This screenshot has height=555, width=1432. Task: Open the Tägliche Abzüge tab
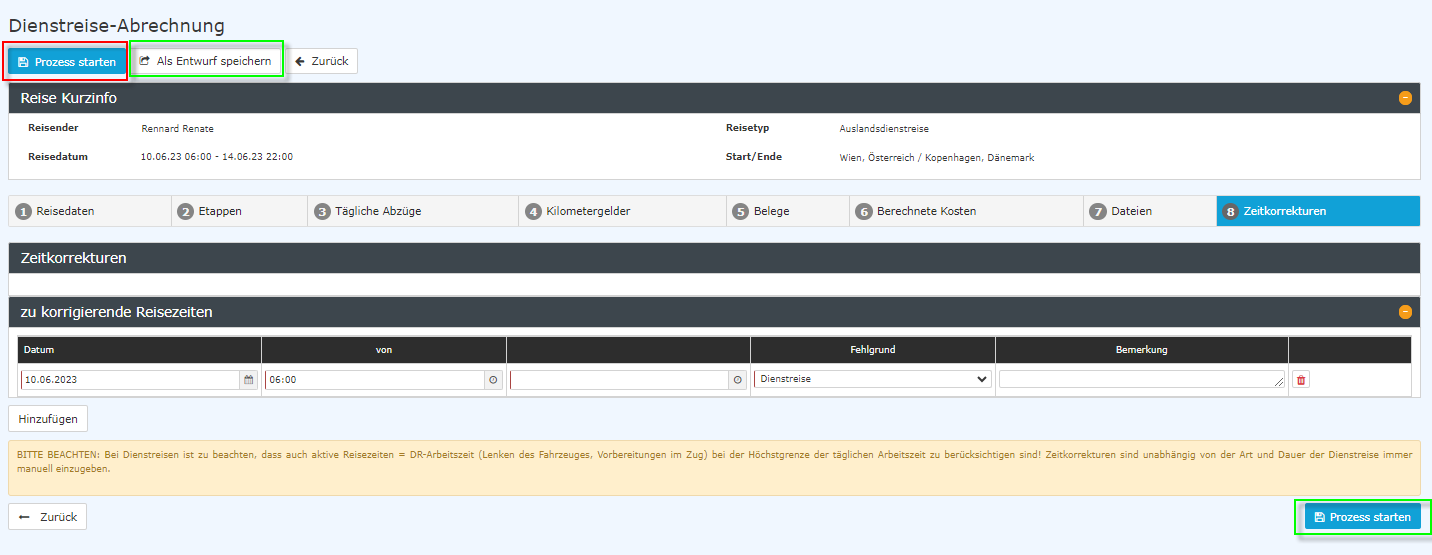pyautogui.click(x=413, y=211)
